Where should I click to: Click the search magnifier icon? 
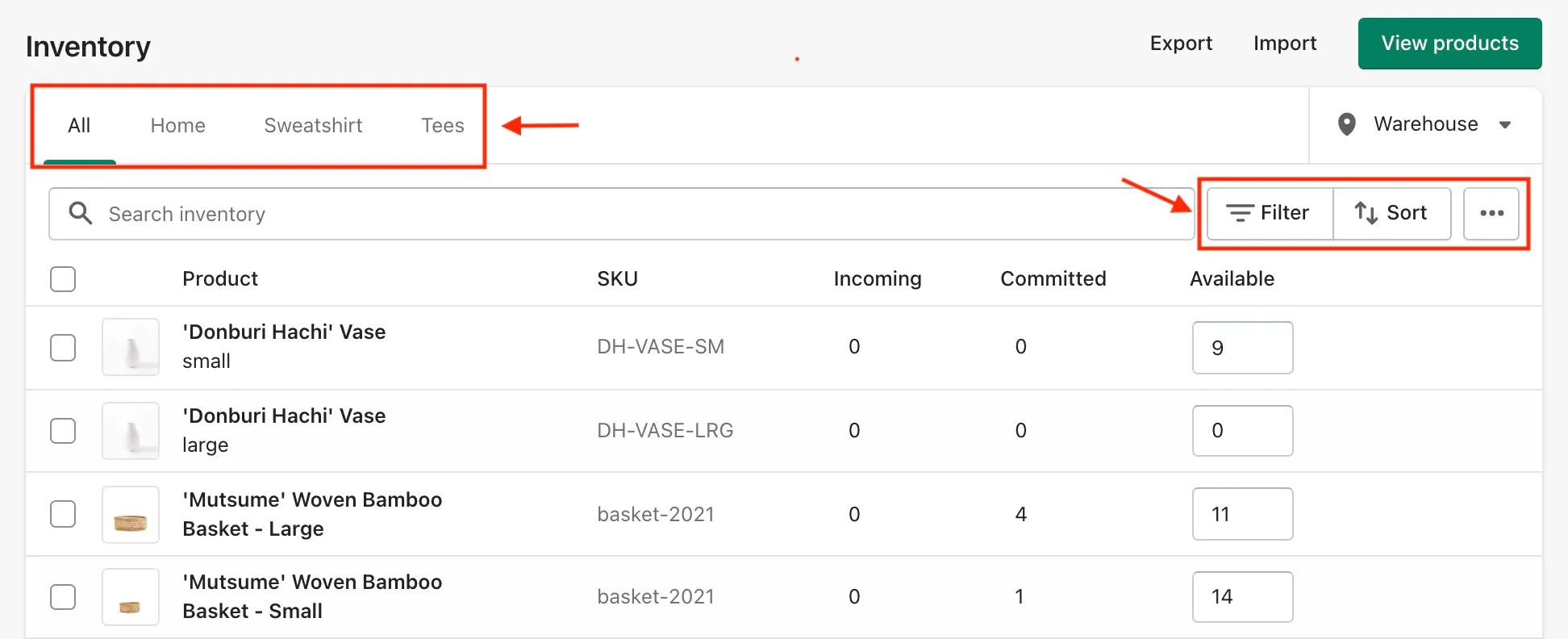click(x=81, y=213)
